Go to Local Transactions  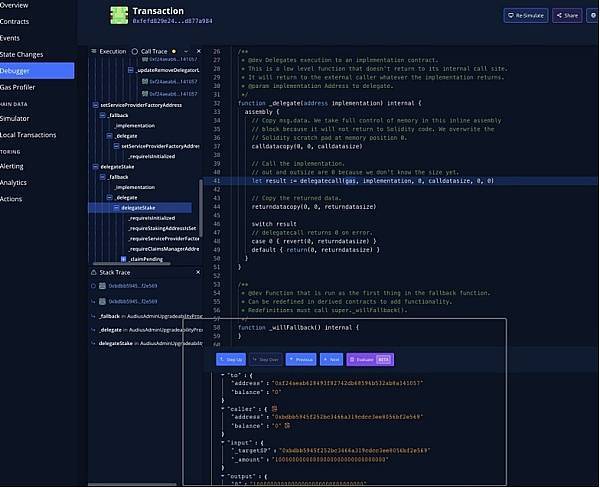(28, 135)
